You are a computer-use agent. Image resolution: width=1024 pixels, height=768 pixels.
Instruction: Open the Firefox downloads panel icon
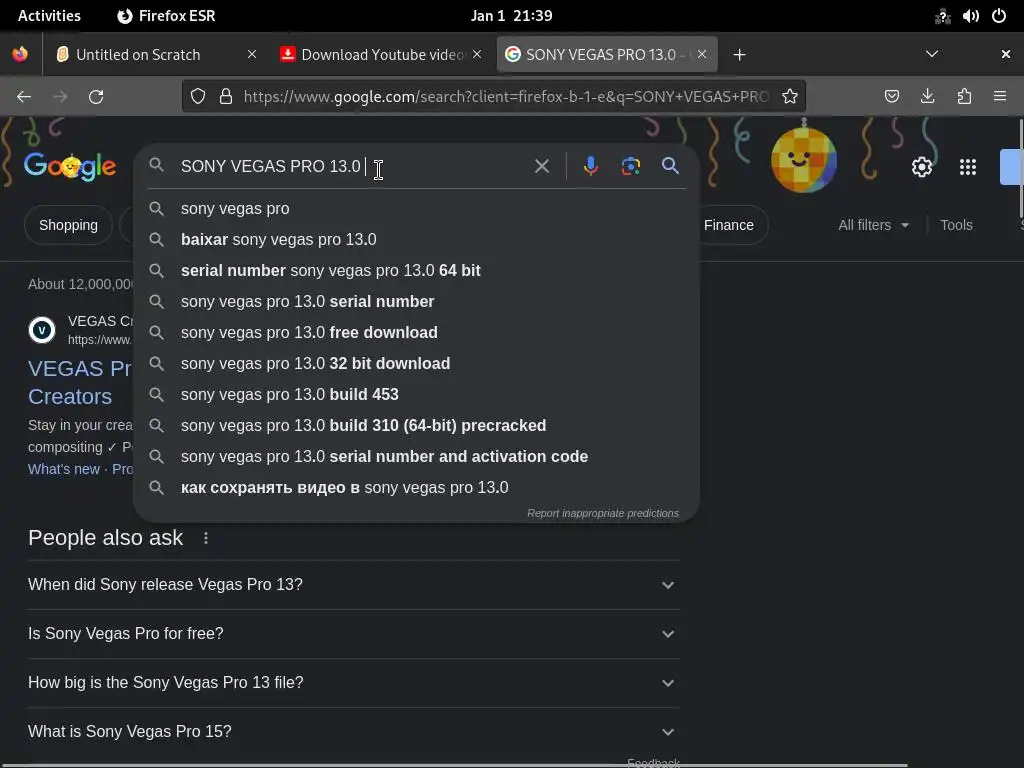click(927, 97)
